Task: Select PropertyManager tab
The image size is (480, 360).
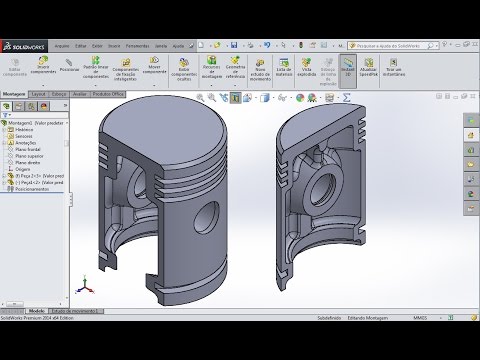Action: 19,106
